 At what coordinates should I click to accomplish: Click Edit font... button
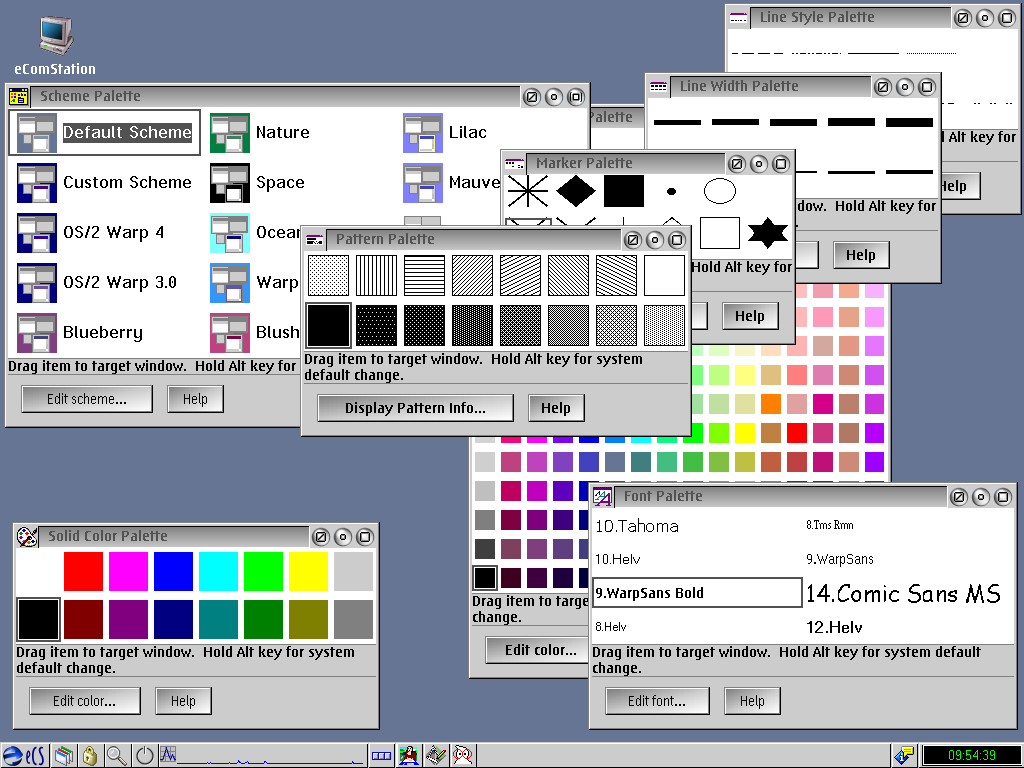point(657,701)
